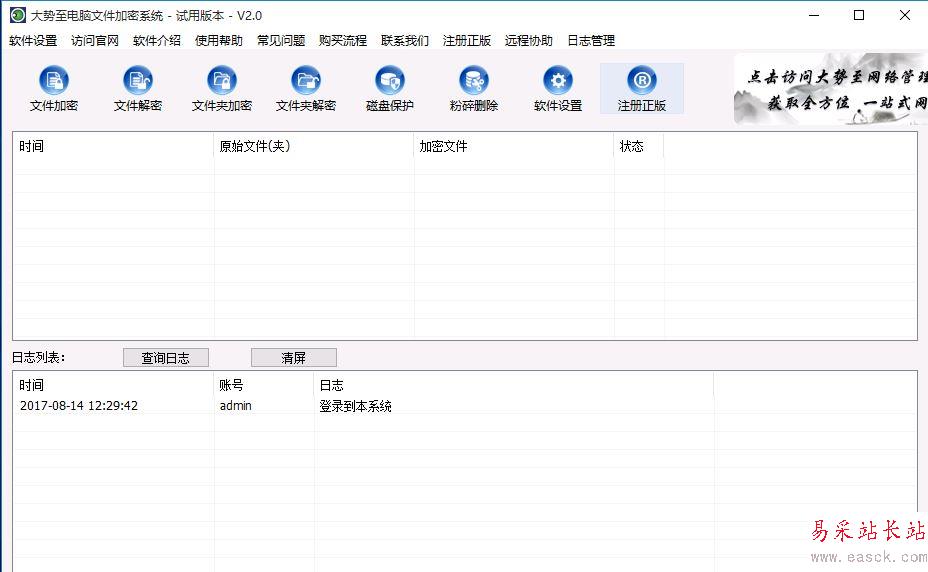Image resolution: width=928 pixels, height=572 pixels.
Task: Open the 磁盘保护 disk protection tool
Action: point(390,89)
